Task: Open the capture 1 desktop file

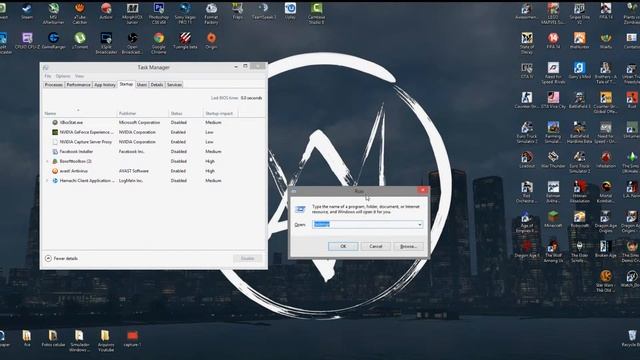Action: pos(132,338)
